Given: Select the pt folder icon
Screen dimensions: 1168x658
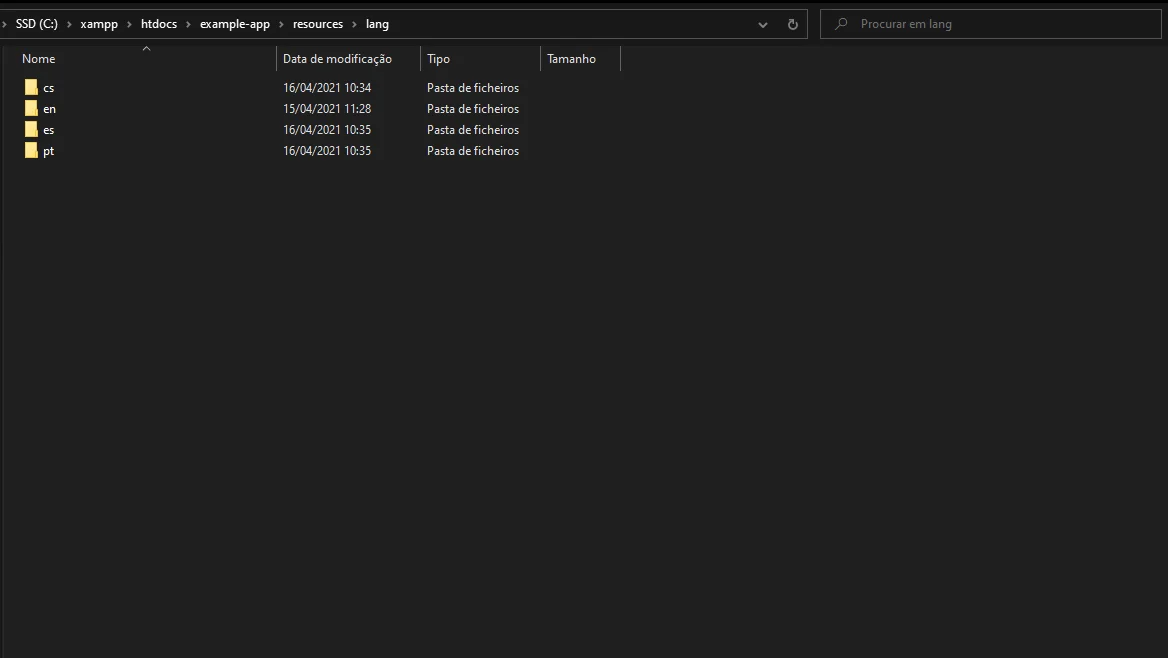Looking at the screenshot, I should [x=31, y=151].
